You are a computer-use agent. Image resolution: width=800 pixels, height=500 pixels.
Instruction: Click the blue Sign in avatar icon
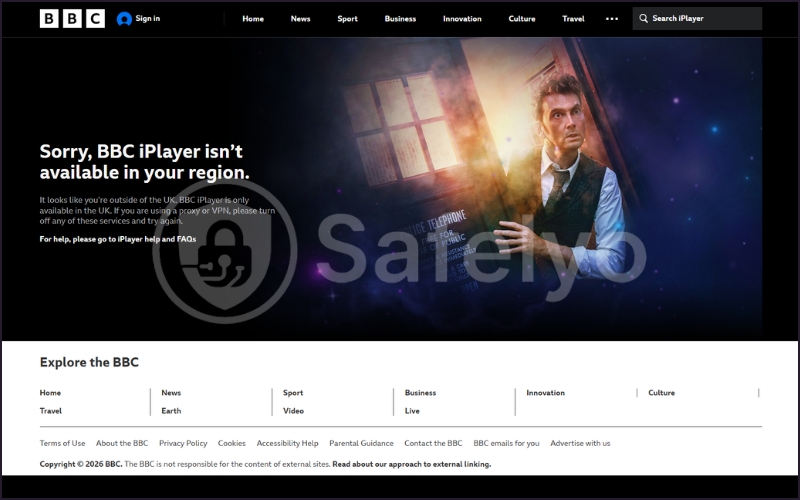[x=124, y=19]
